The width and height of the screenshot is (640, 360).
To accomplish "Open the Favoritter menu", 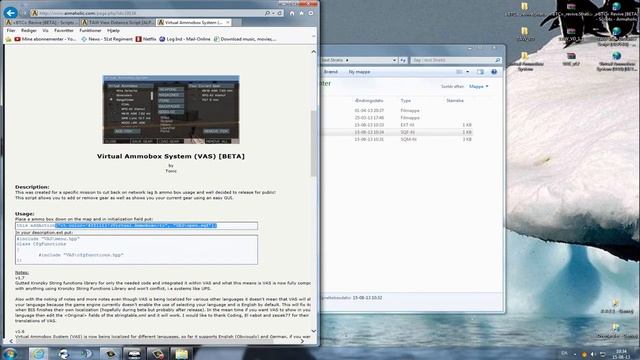I will click(x=64, y=31).
